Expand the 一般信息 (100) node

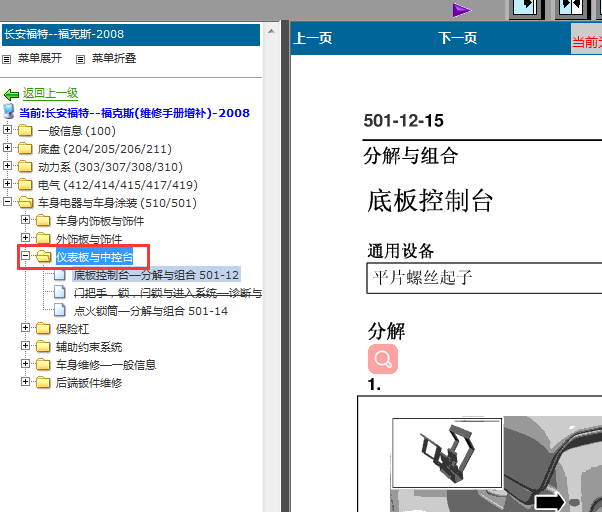(x=7, y=130)
